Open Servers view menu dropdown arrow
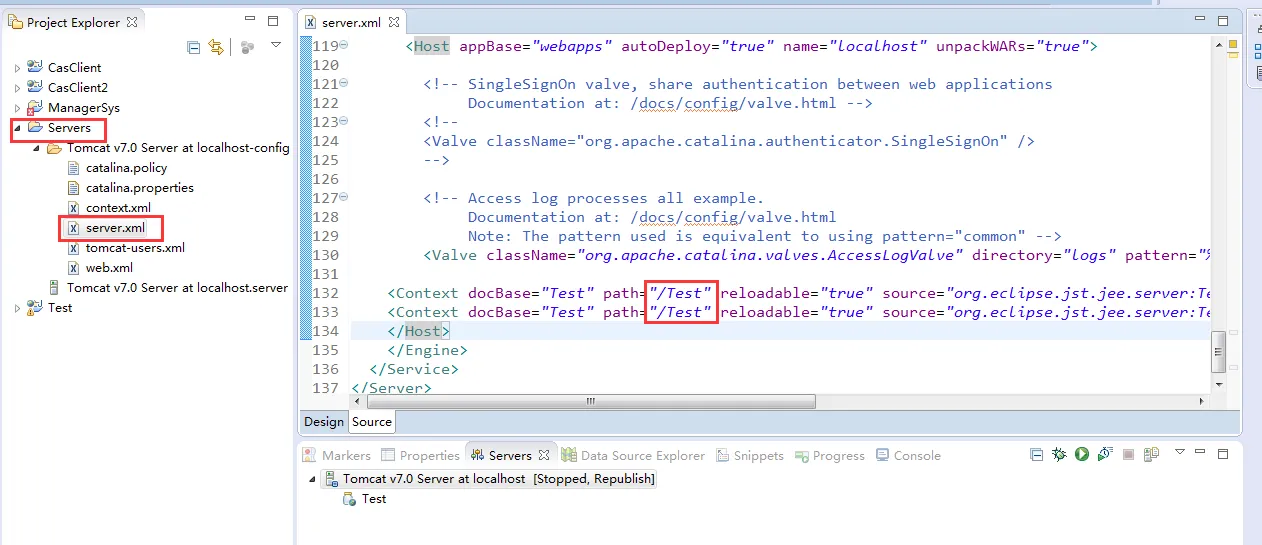The width and height of the screenshot is (1262, 545). pos(1180,453)
